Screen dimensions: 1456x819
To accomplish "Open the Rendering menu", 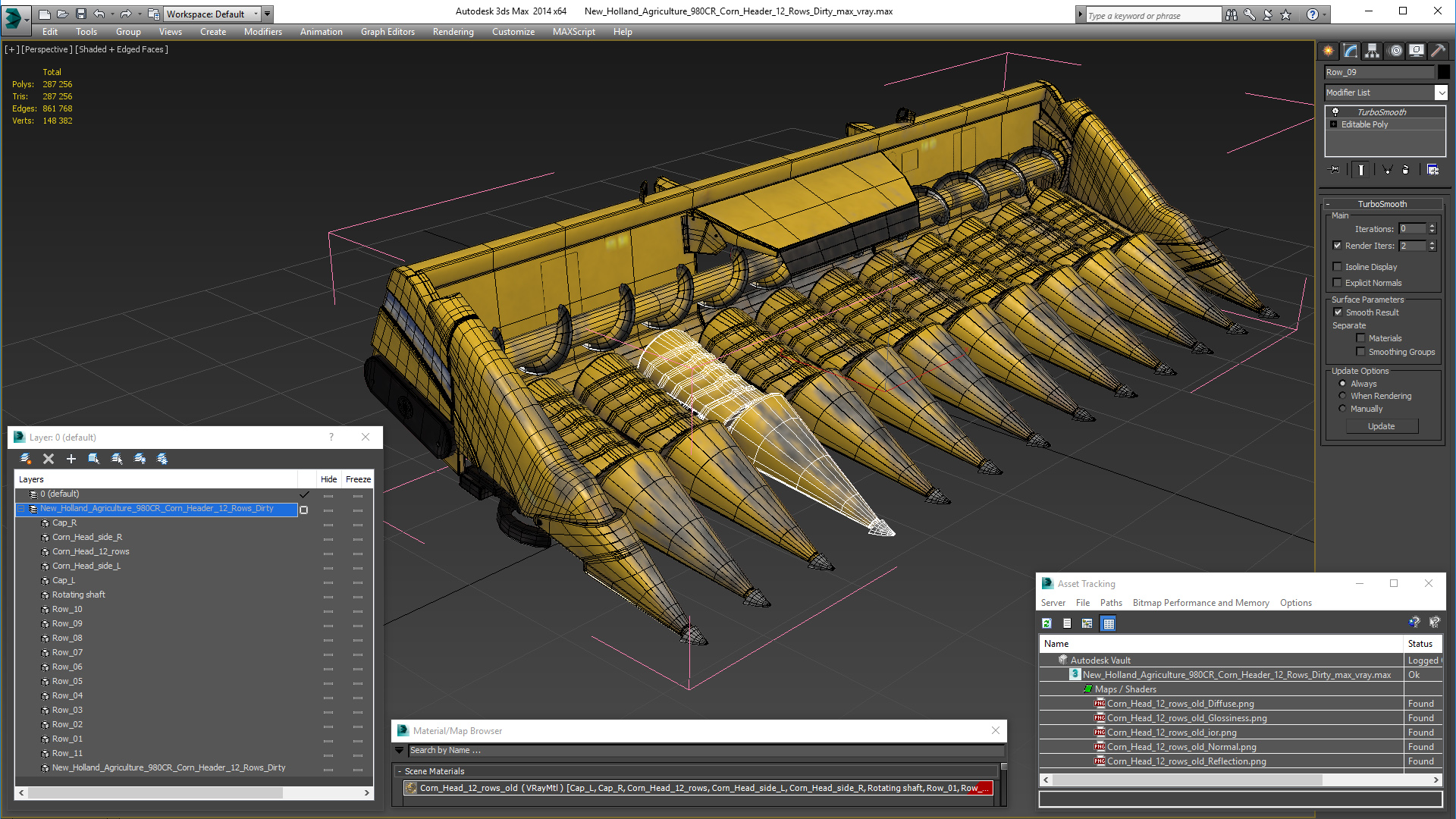I will point(453,32).
